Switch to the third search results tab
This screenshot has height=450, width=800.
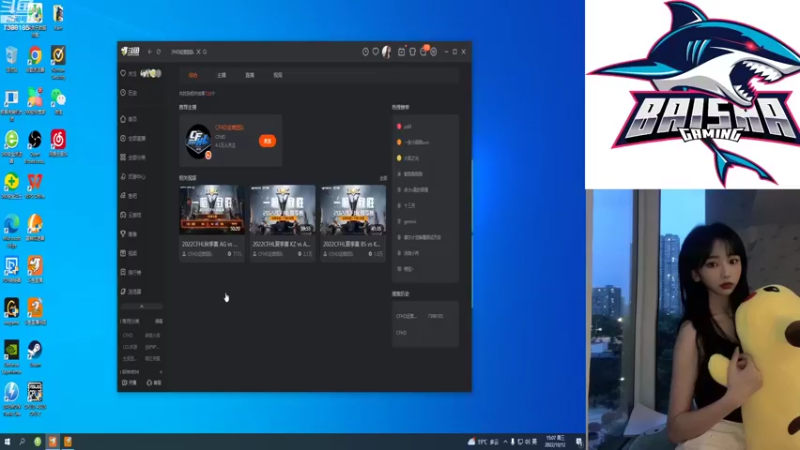click(x=249, y=75)
